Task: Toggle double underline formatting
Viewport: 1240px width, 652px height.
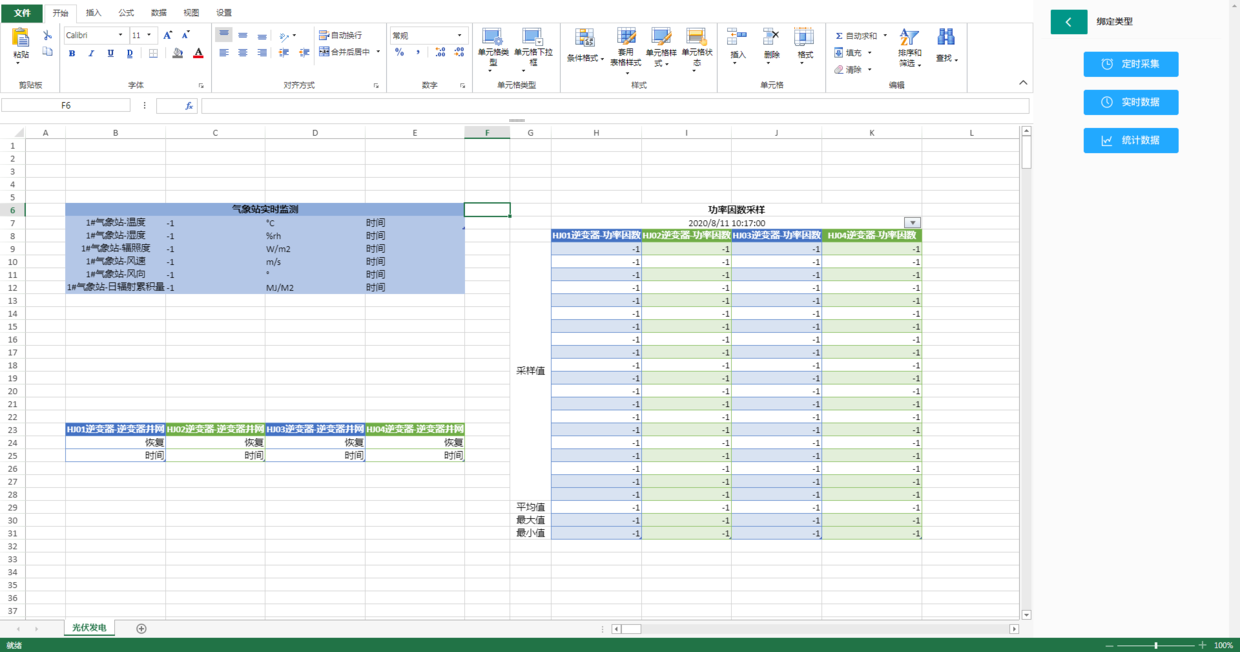Action: (130, 53)
